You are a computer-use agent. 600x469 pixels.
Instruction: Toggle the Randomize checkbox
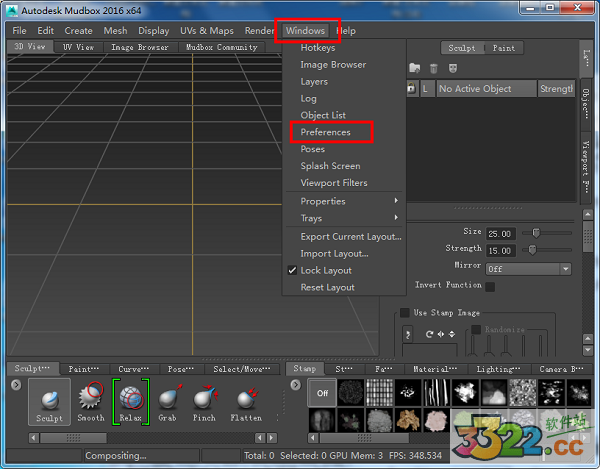[476, 329]
